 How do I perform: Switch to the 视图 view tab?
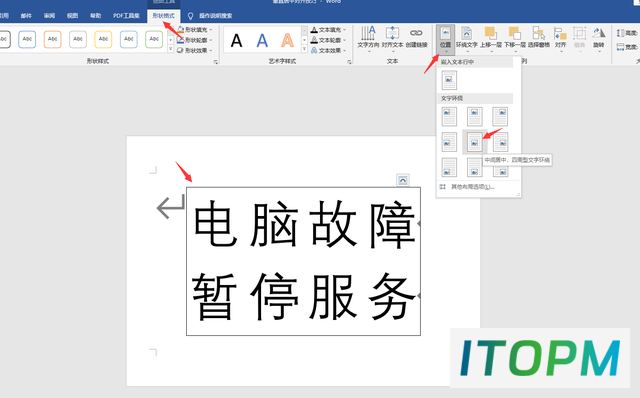[72, 16]
